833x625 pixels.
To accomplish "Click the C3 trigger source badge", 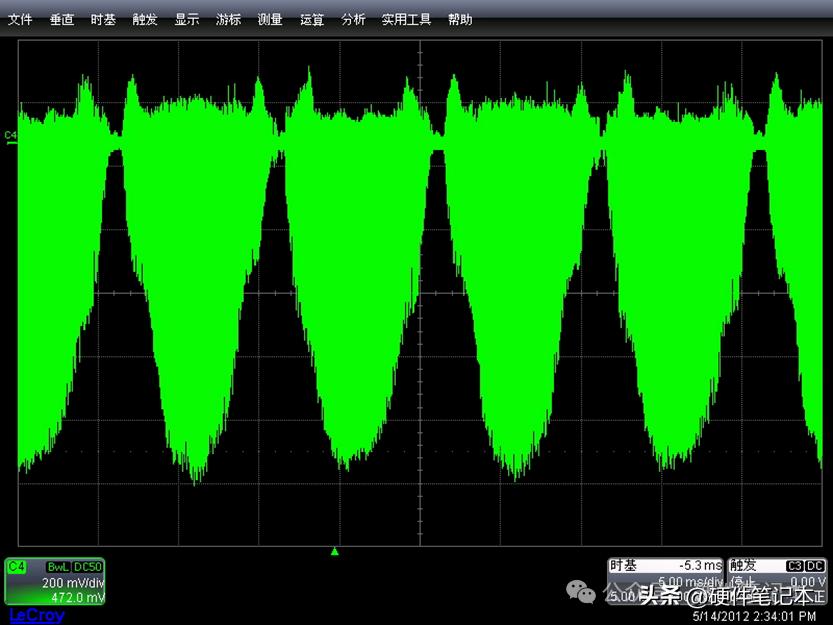I will point(796,566).
